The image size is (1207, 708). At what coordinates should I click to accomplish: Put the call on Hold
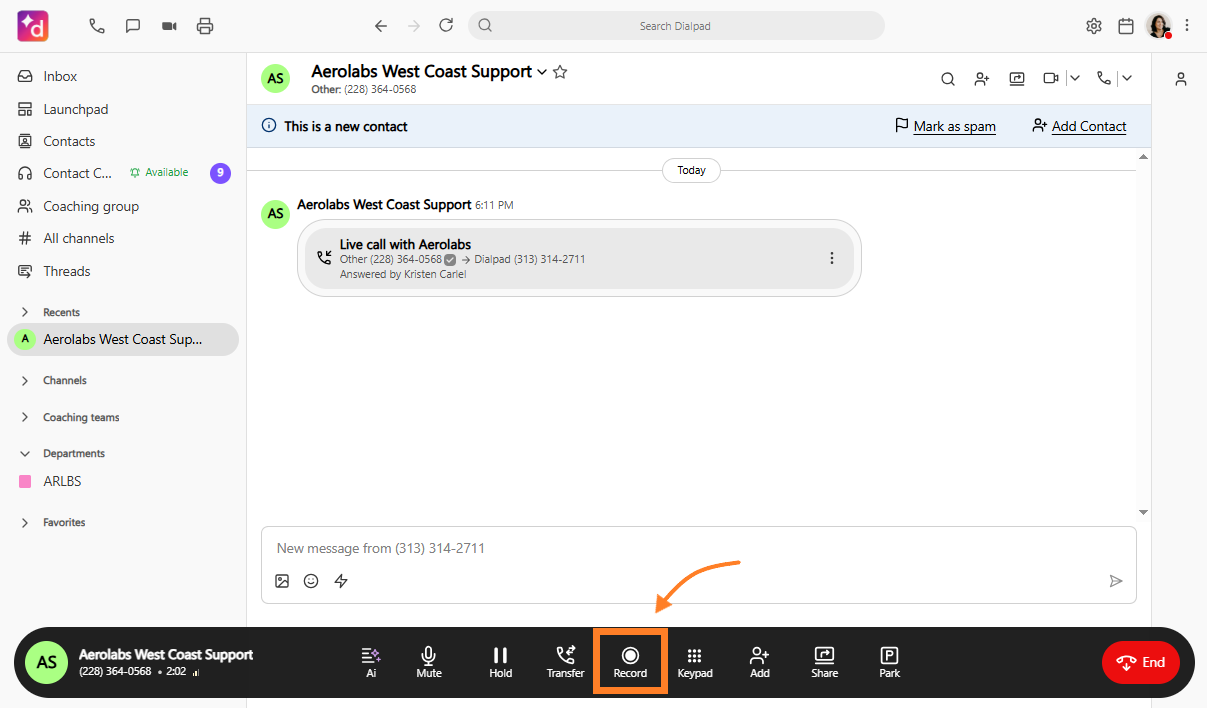501,662
